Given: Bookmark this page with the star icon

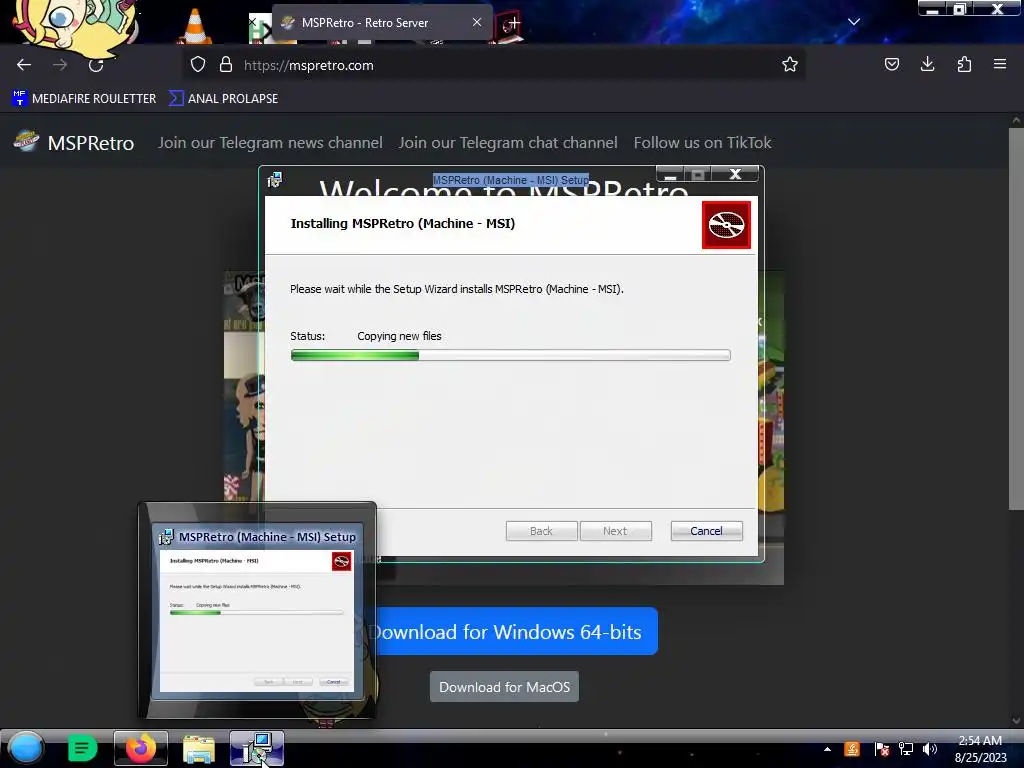Looking at the screenshot, I should click(x=790, y=64).
